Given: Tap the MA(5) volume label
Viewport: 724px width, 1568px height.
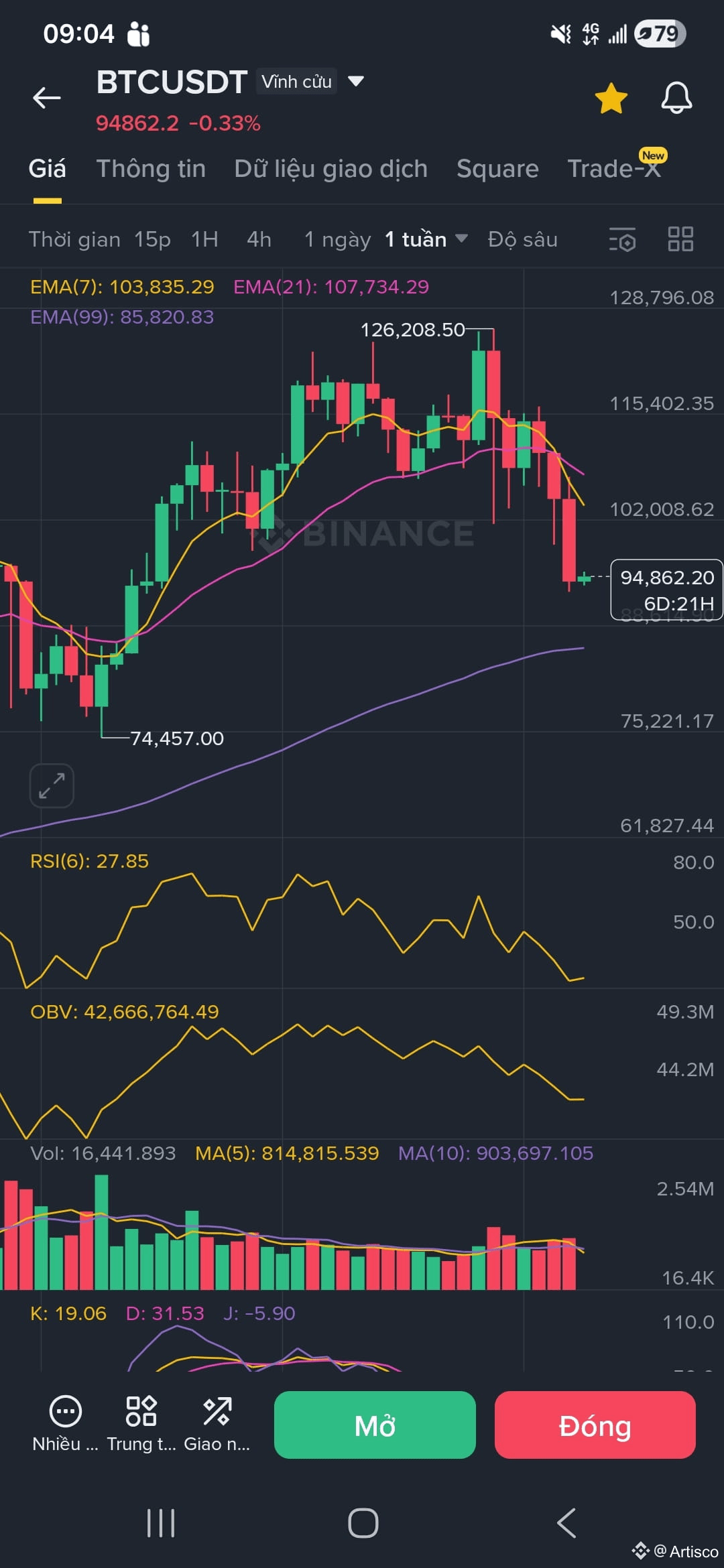Looking at the screenshot, I should 287,1153.
